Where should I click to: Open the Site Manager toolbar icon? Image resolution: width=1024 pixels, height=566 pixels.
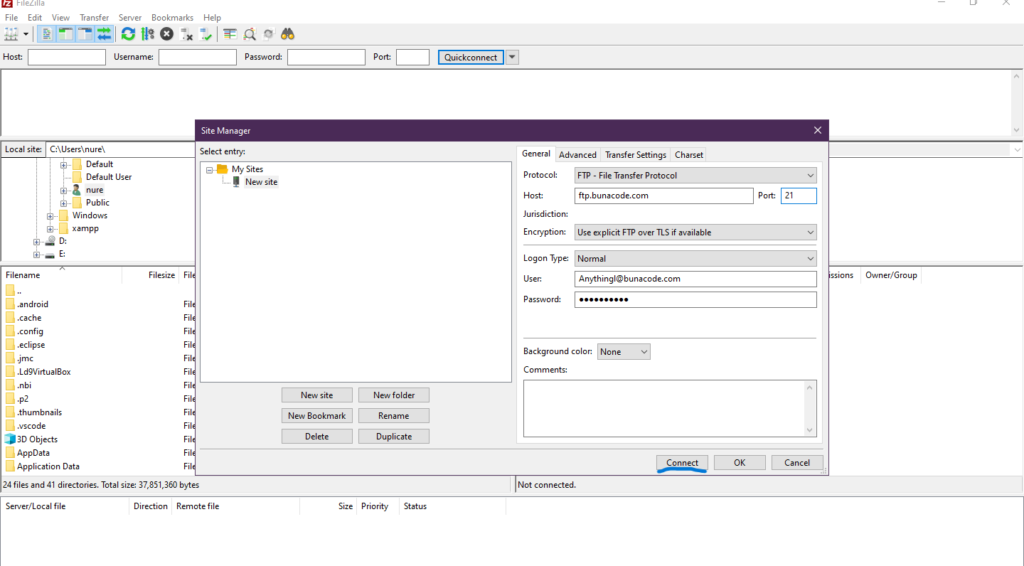[x=11, y=34]
